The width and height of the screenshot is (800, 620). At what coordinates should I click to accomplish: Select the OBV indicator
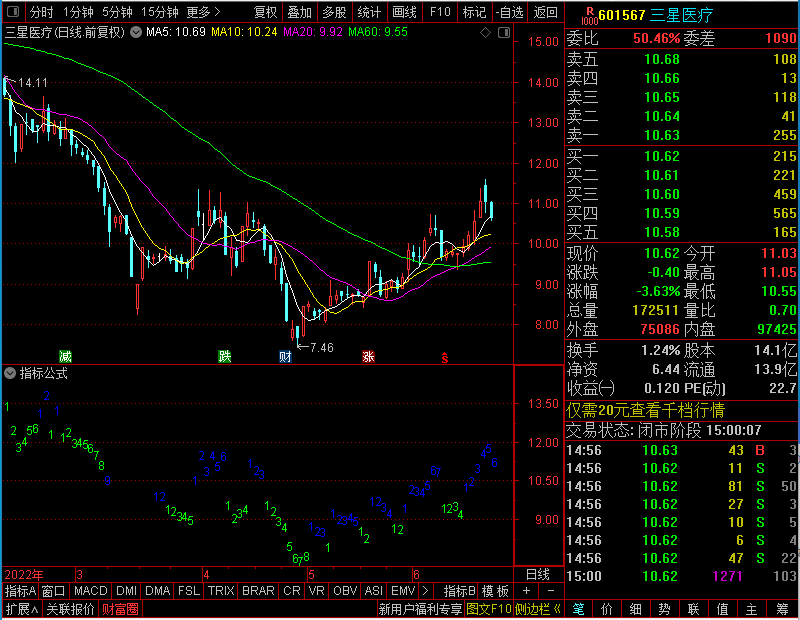(x=345, y=591)
